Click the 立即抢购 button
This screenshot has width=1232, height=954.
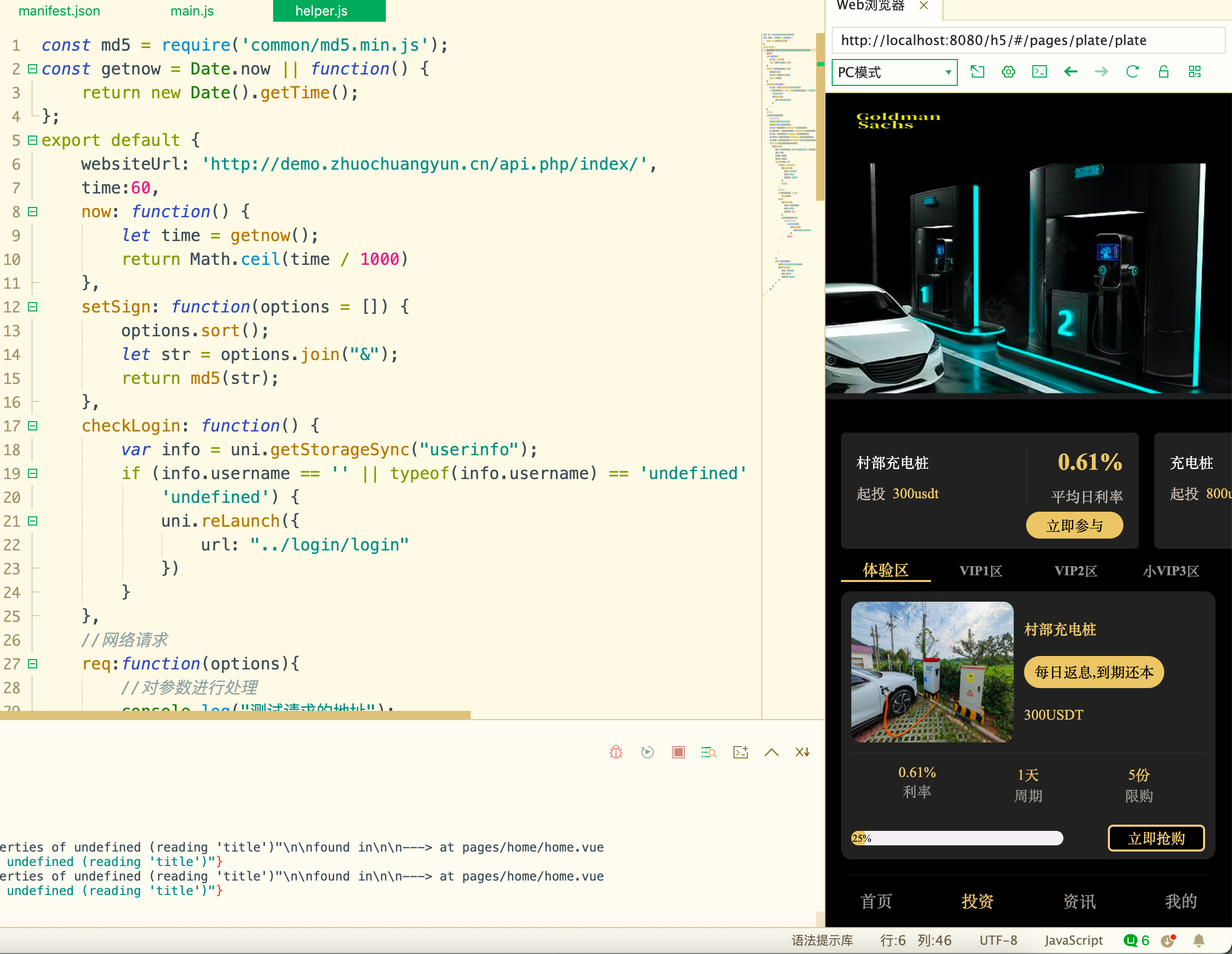click(1156, 838)
